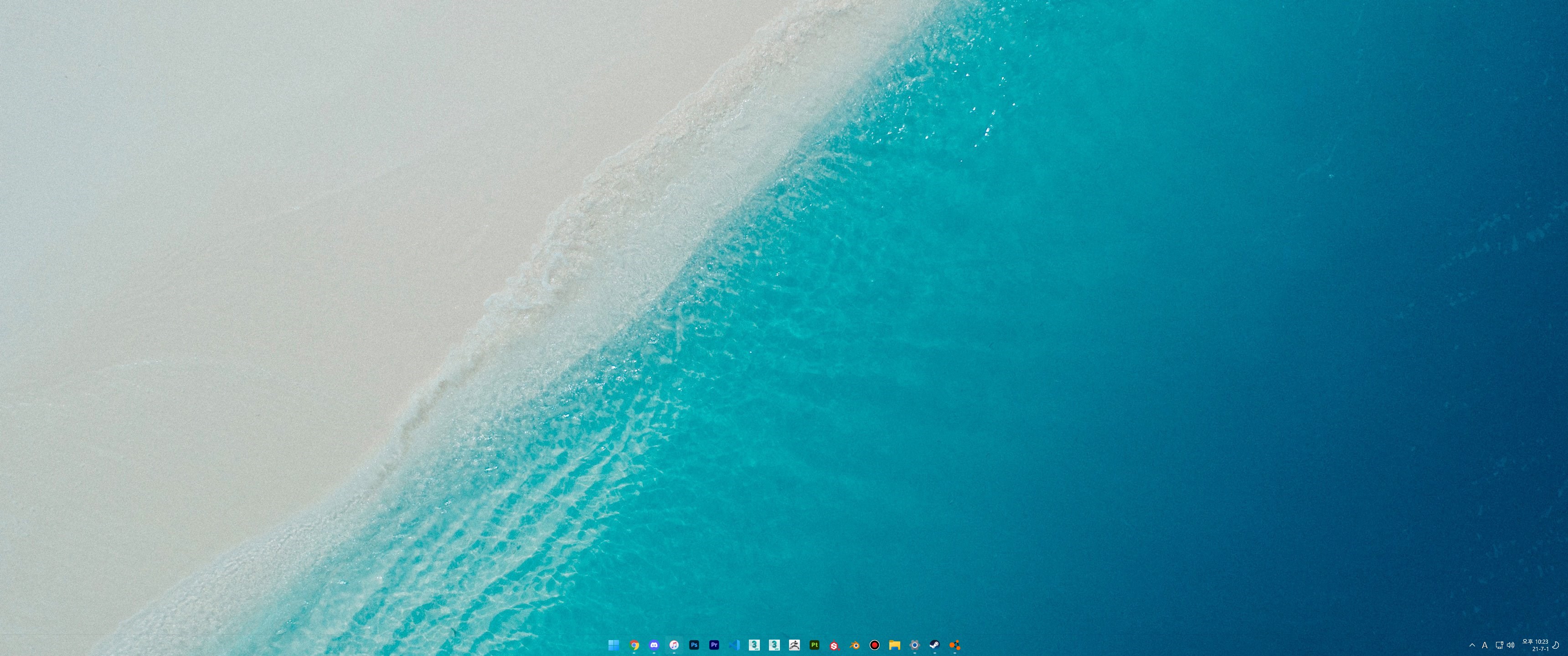
Task: Toggle the Korean IME input indicator
Action: point(1485,646)
